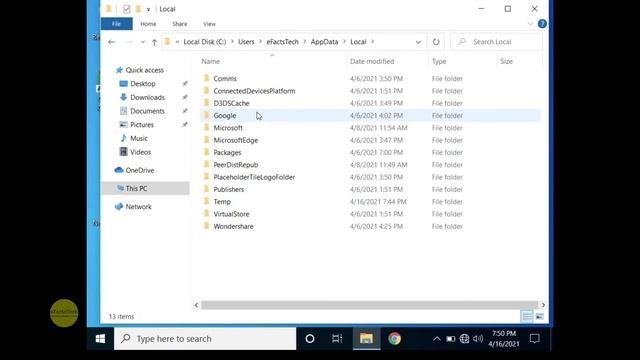Open Customize Quick Access Toolbar dropdown

(148, 9)
